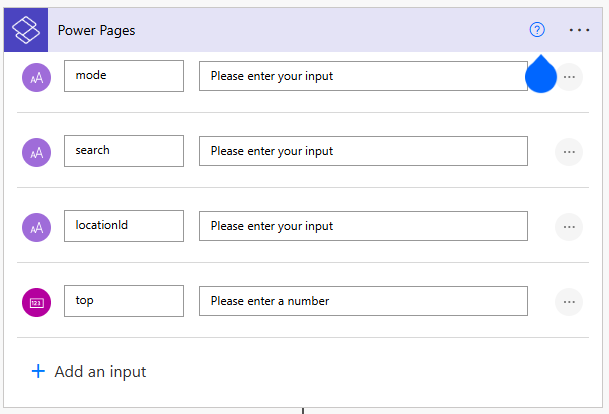609x414 pixels.
Task: Click the text type icon beside search
Action: (37, 153)
